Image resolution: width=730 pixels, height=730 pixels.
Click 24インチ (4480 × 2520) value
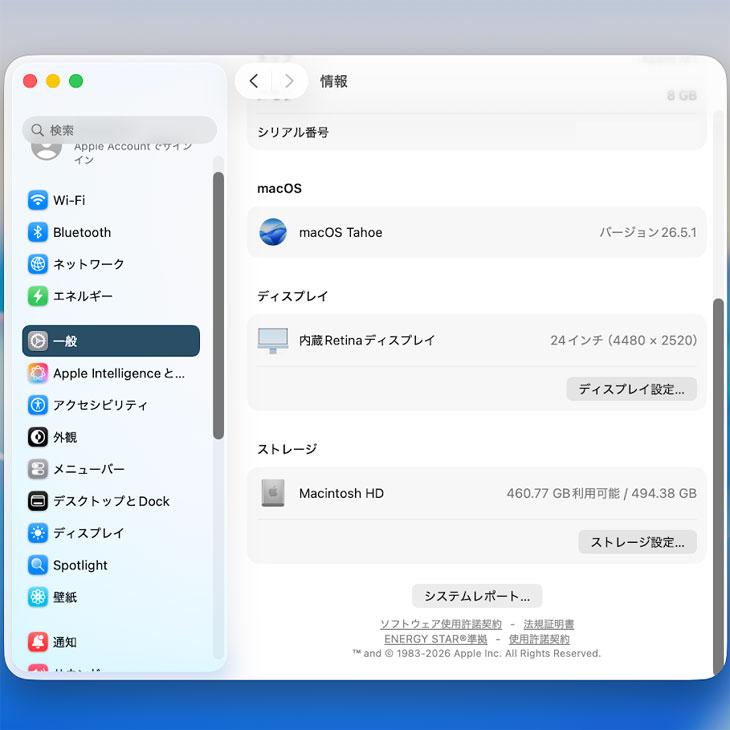[623, 340]
